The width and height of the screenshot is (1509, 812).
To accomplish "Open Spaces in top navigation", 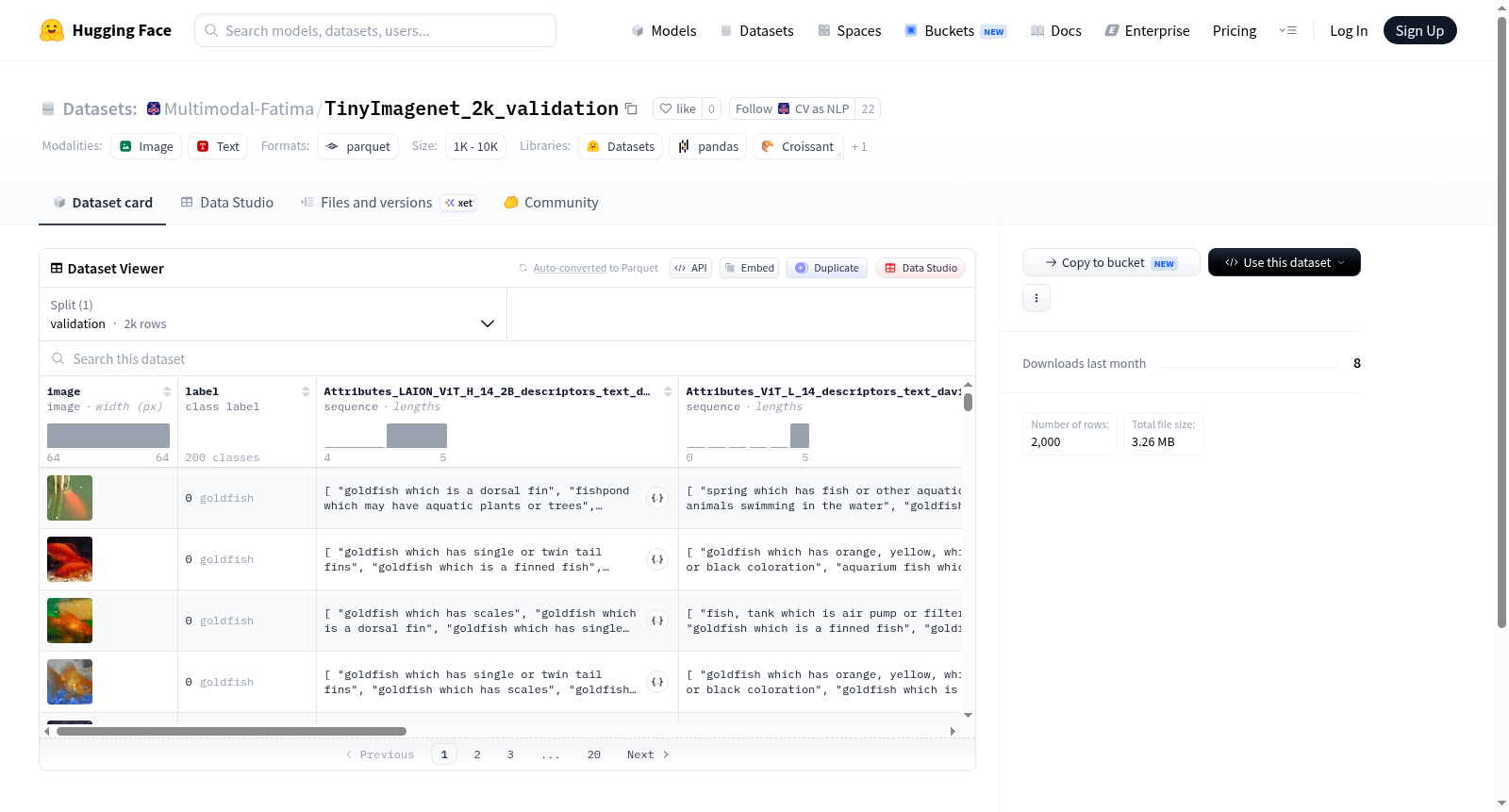I will (x=850, y=31).
